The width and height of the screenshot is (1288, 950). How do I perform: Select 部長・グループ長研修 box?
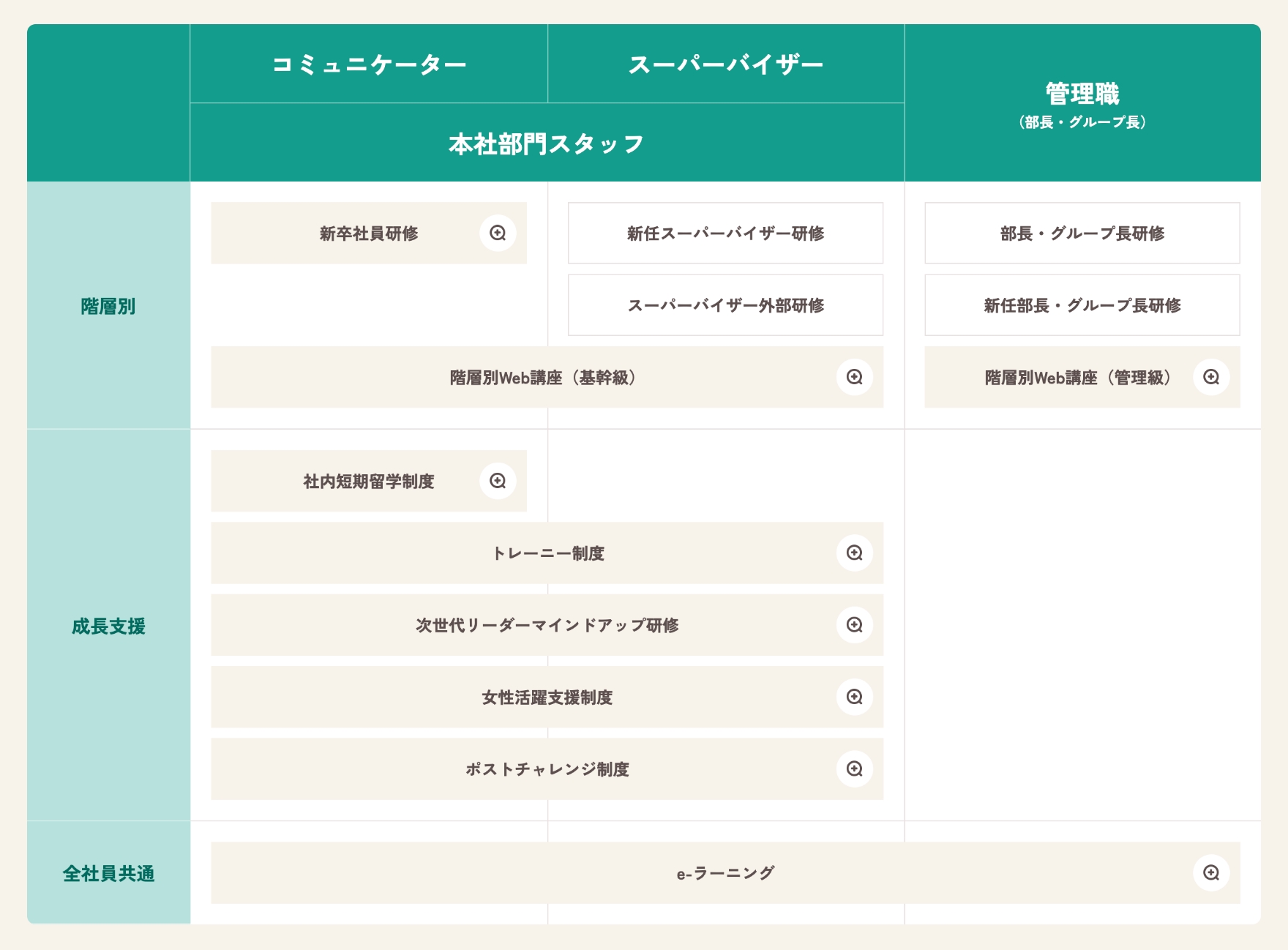pos(1082,233)
